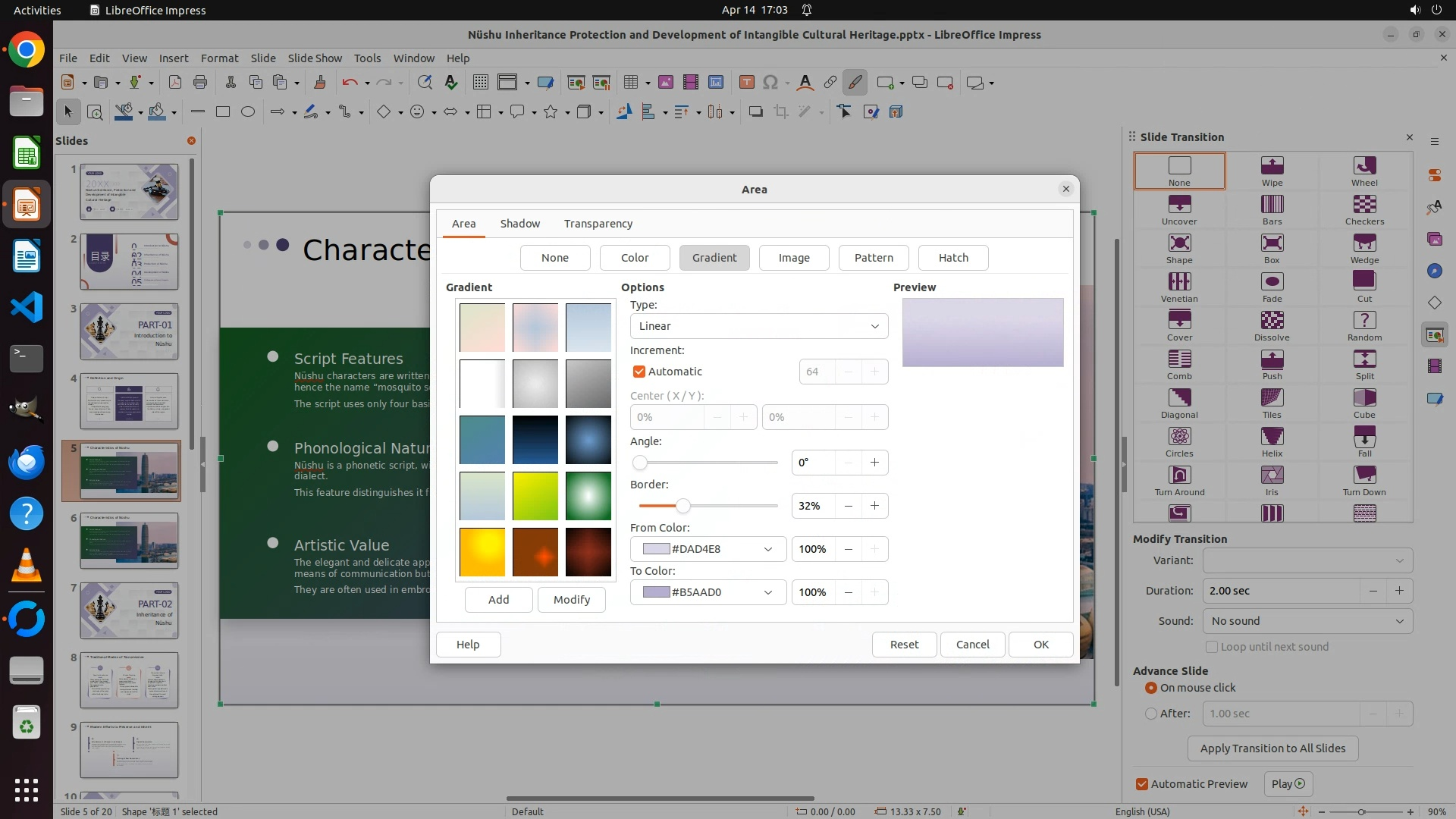Select the After advance slide option
This screenshot has width=1456, height=819.
tap(1151, 714)
